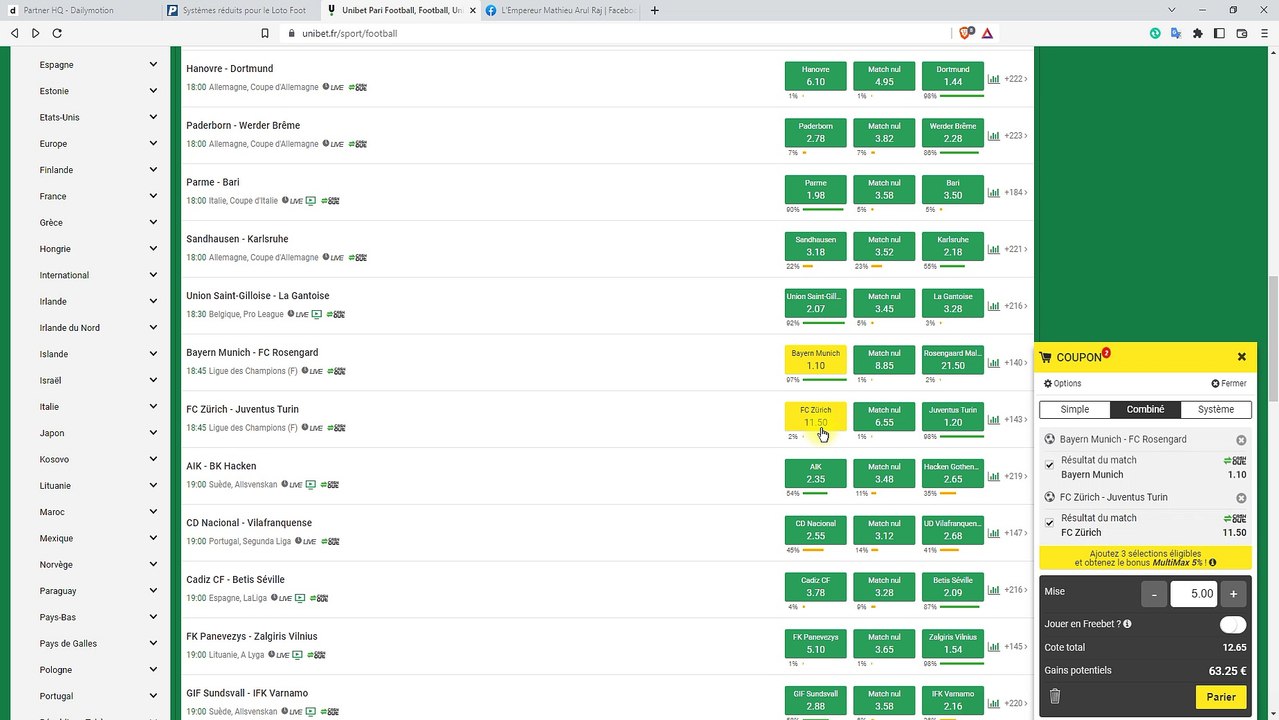Expand Italie leagues
The width and height of the screenshot is (1279, 720).
pyautogui.click(x=153, y=407)
